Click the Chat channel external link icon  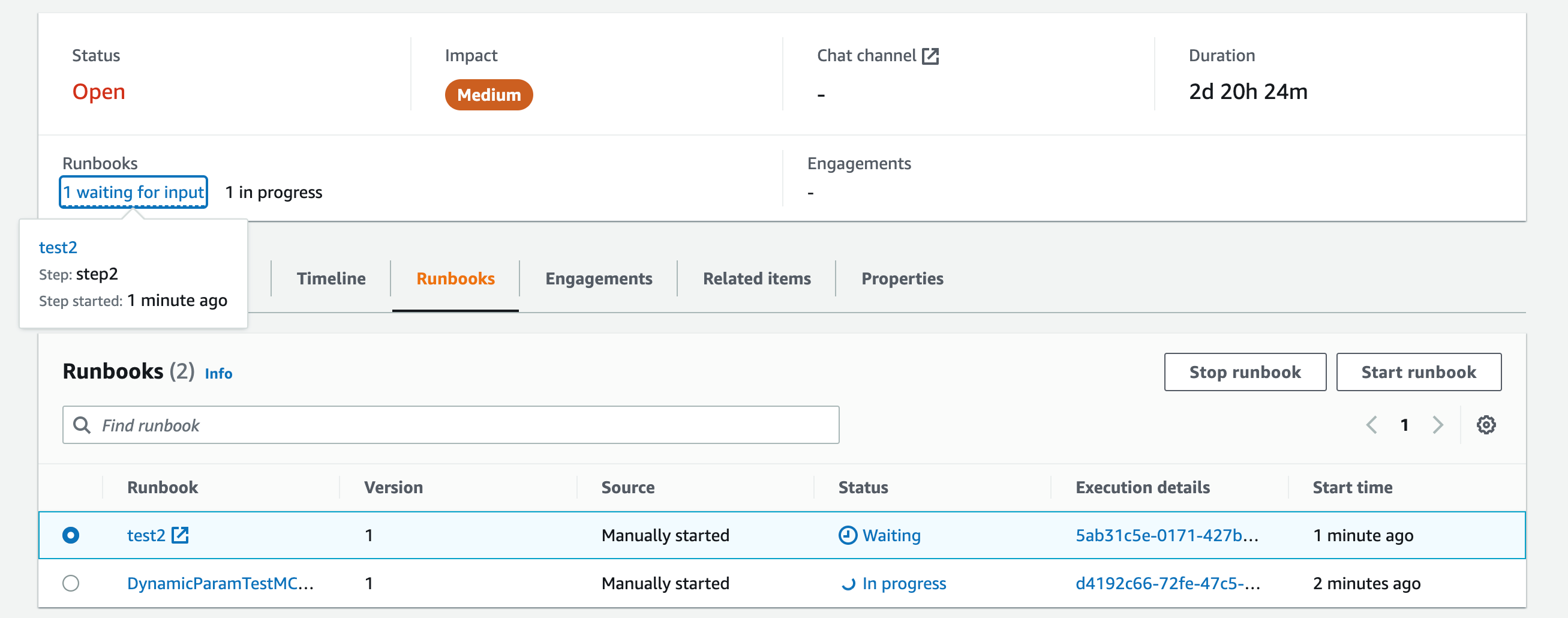[x=930, y=56]
